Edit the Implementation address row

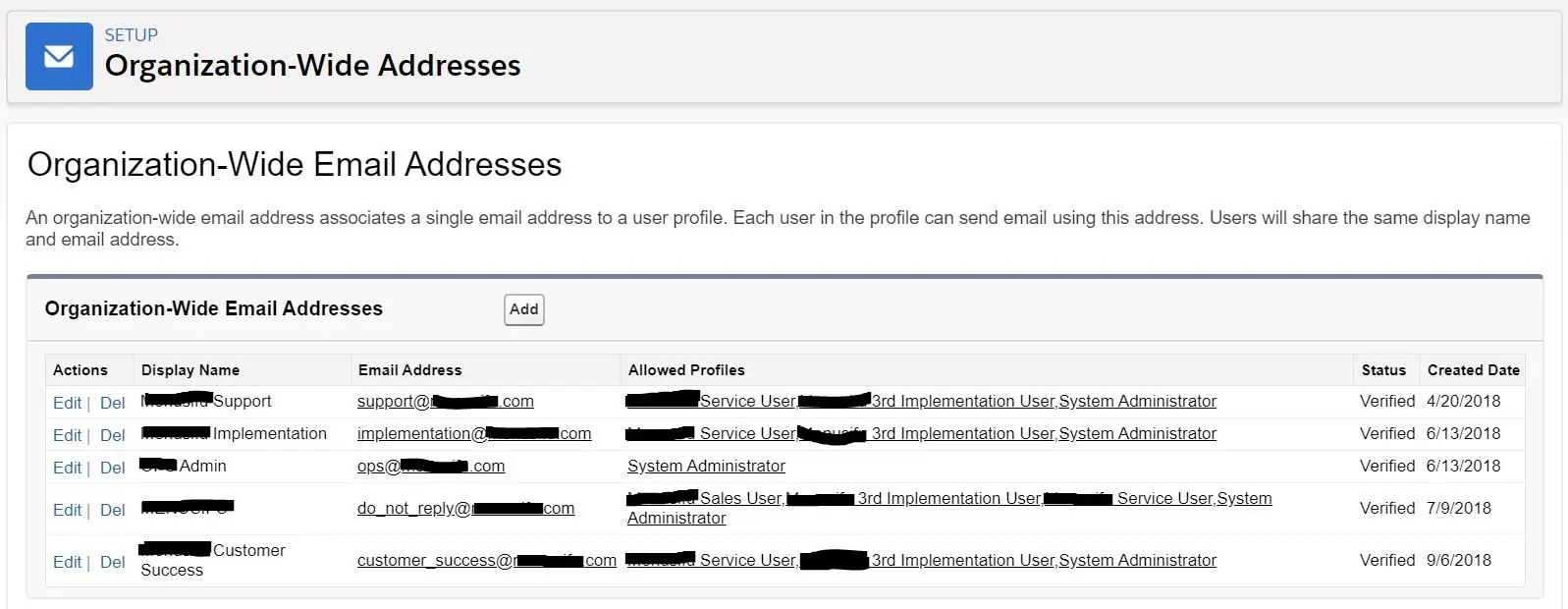[67, 435]
